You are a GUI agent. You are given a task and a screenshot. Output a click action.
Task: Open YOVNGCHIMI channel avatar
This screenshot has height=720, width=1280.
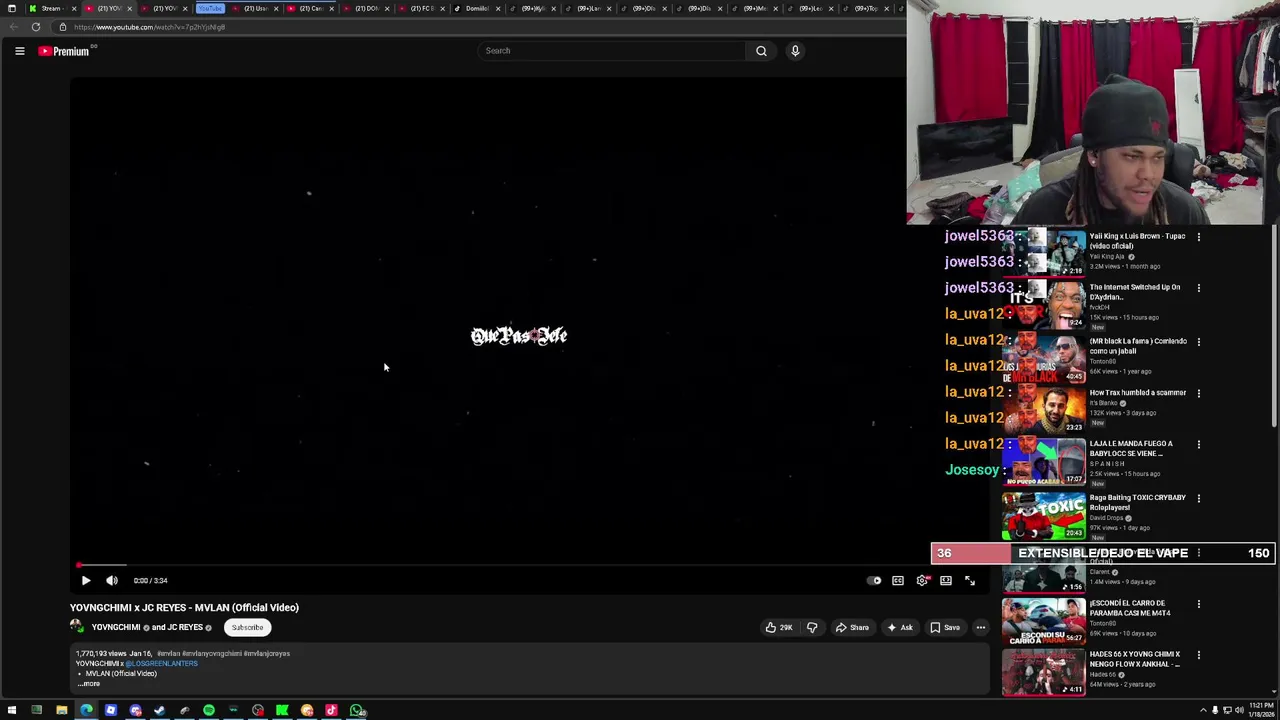click(77, 627)
